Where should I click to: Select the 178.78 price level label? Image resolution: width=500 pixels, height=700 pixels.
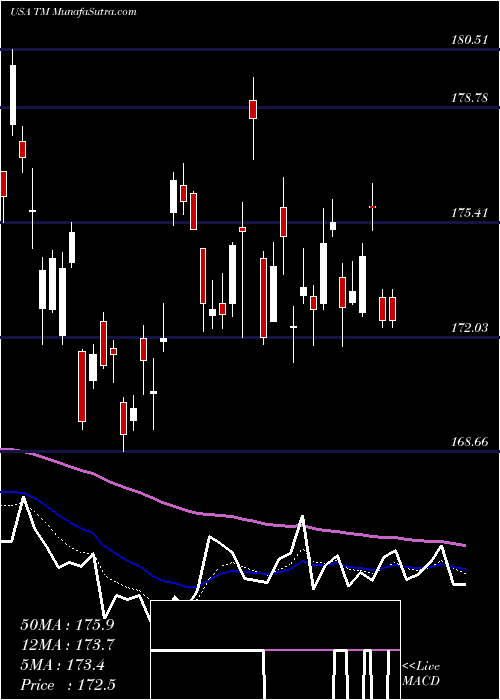tap(470, 98)
